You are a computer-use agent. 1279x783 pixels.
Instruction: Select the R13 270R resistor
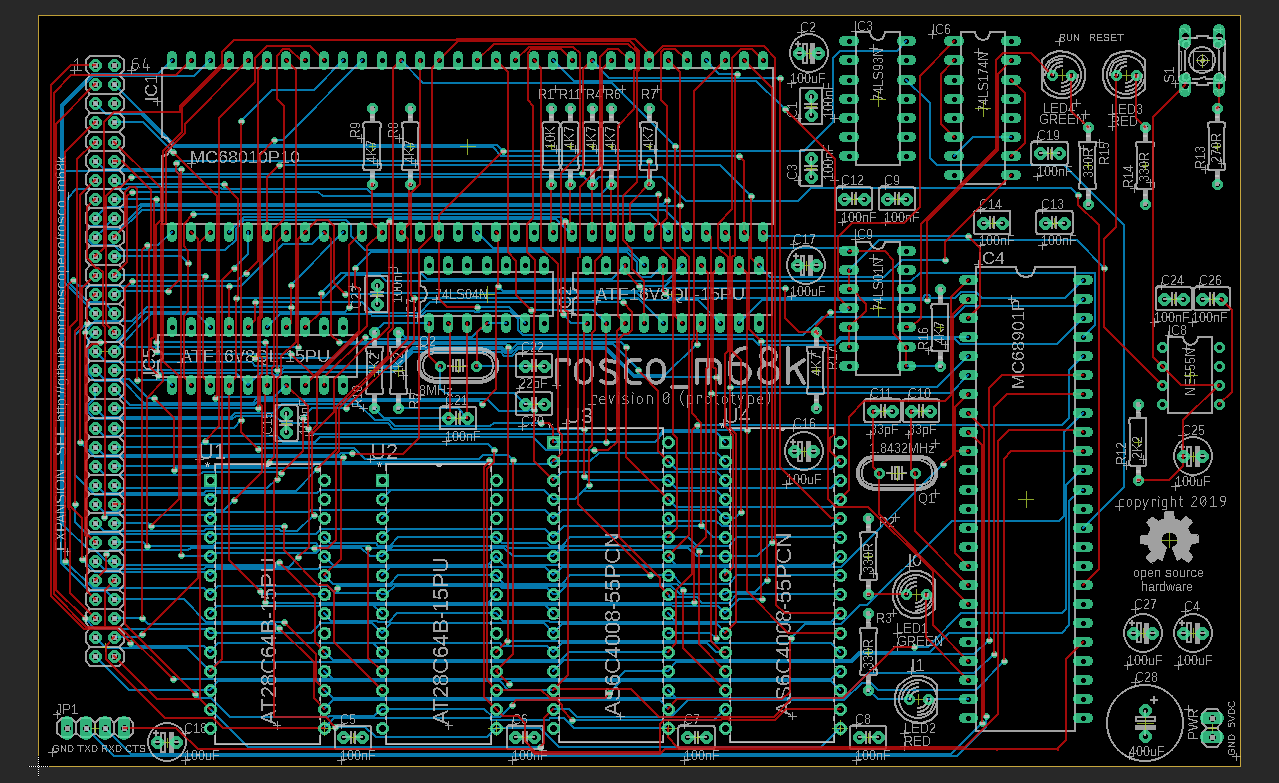(1217, 146)
